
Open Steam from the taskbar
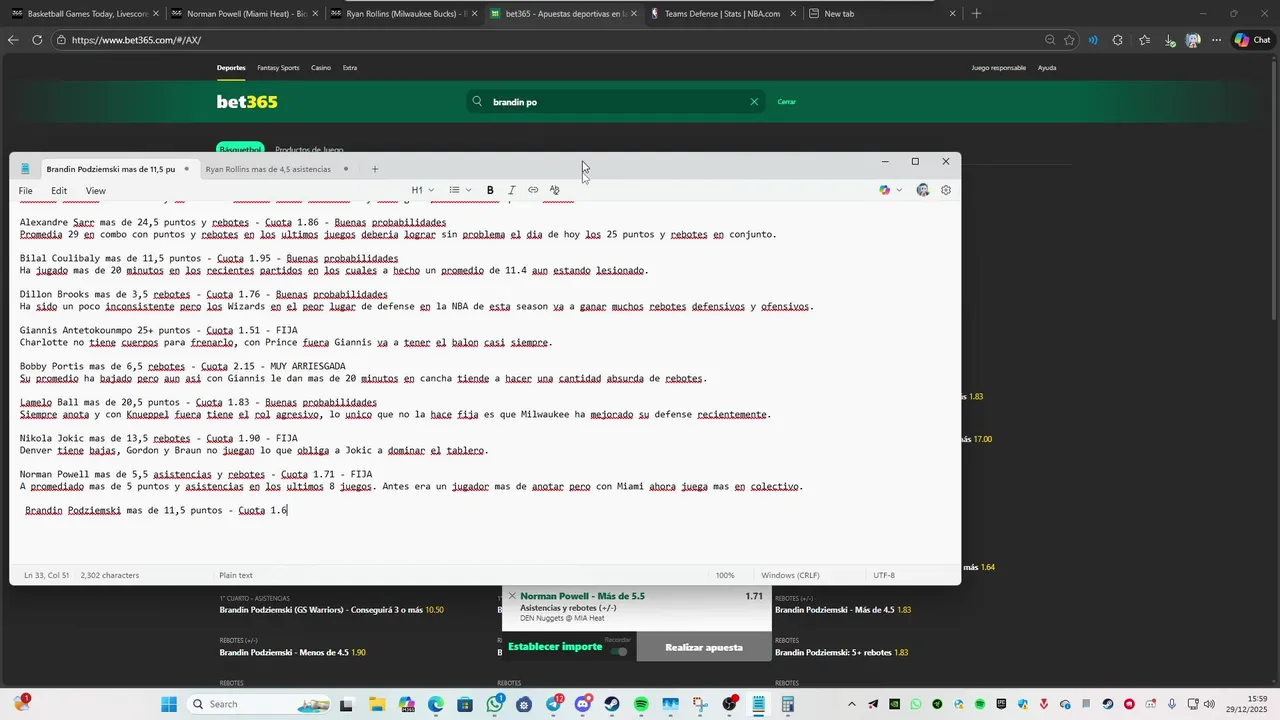tap(612, 704)
